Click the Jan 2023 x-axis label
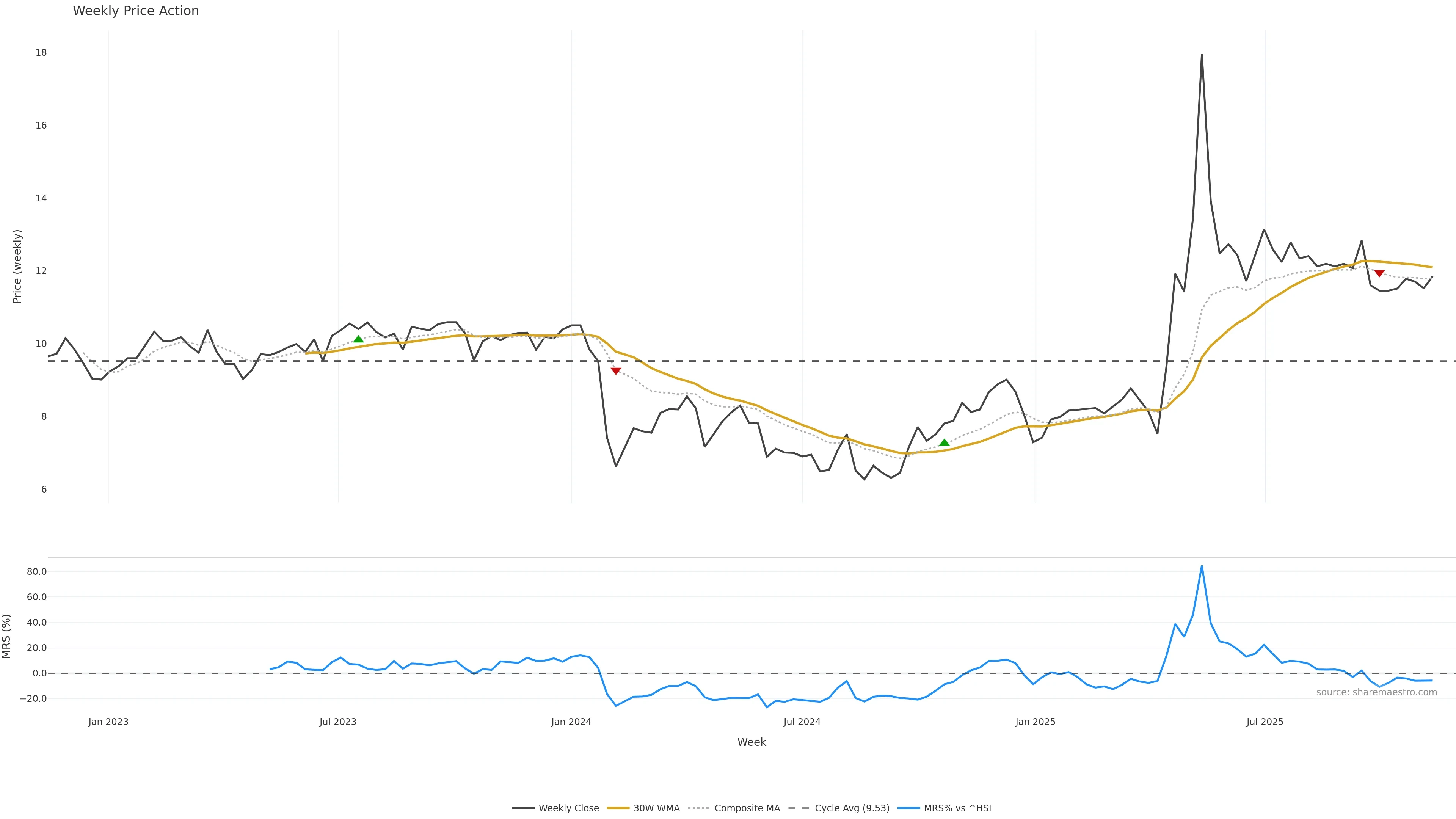 click(108, 722)
